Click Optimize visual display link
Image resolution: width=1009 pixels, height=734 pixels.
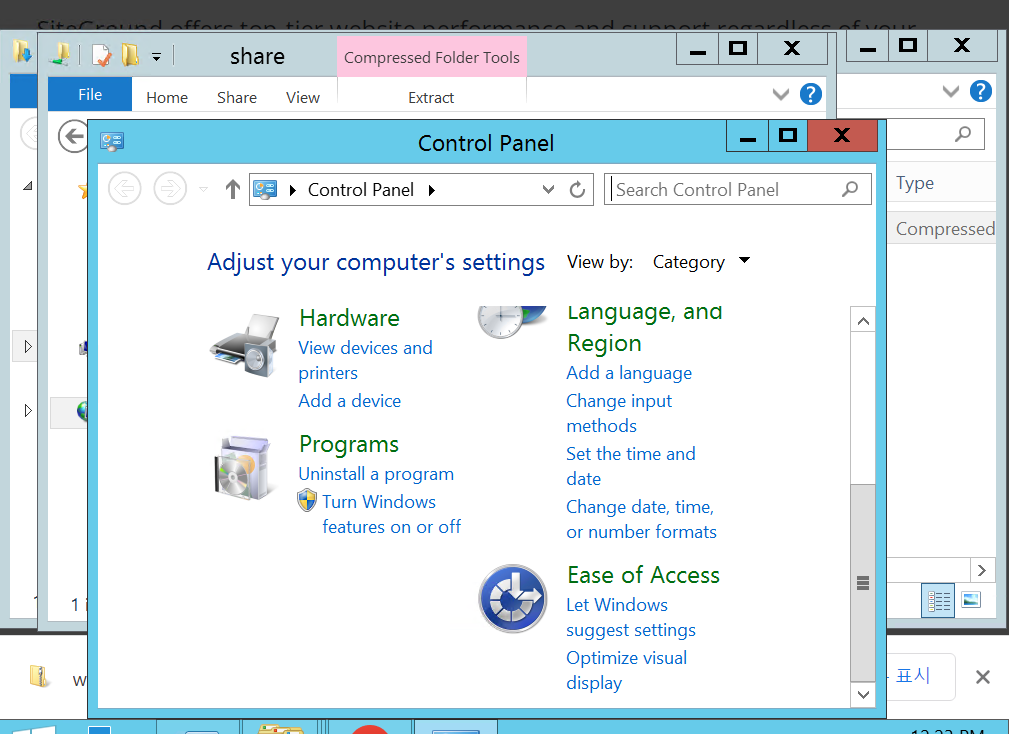click(x=626, y=670)
